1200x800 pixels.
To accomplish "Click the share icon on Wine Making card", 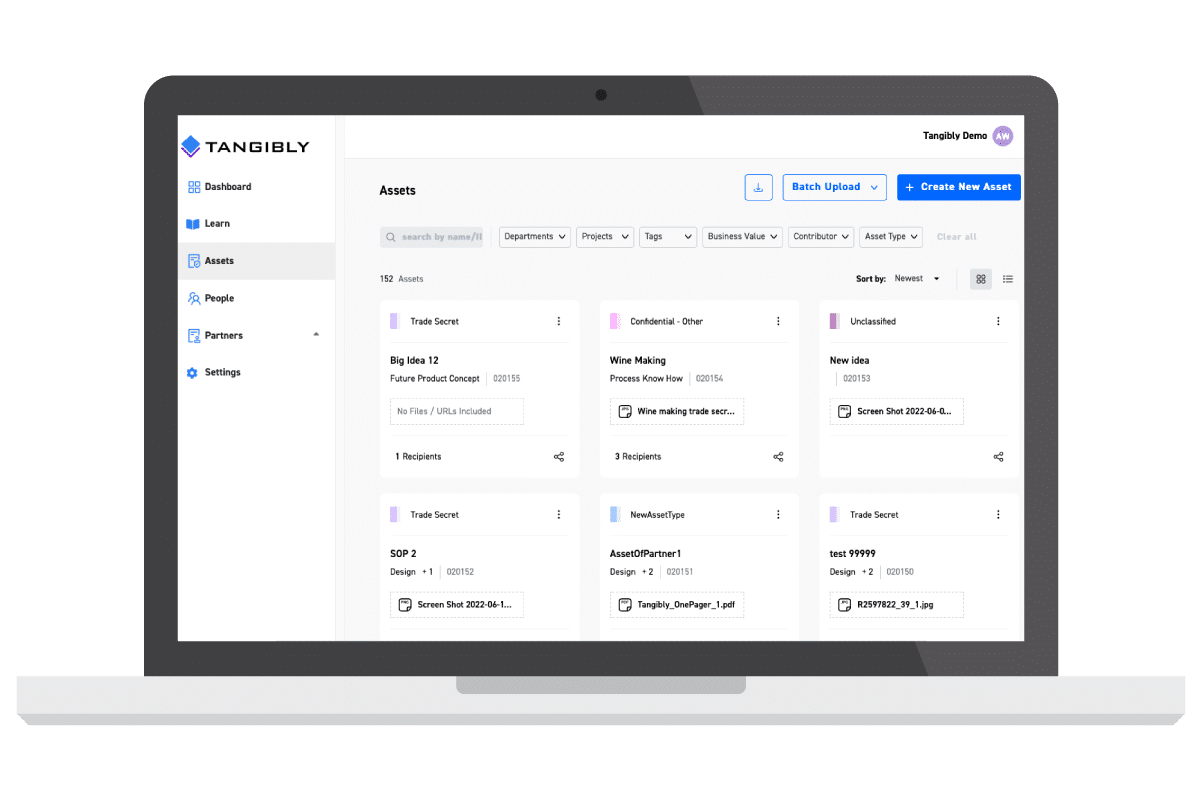I will point(778,456).
